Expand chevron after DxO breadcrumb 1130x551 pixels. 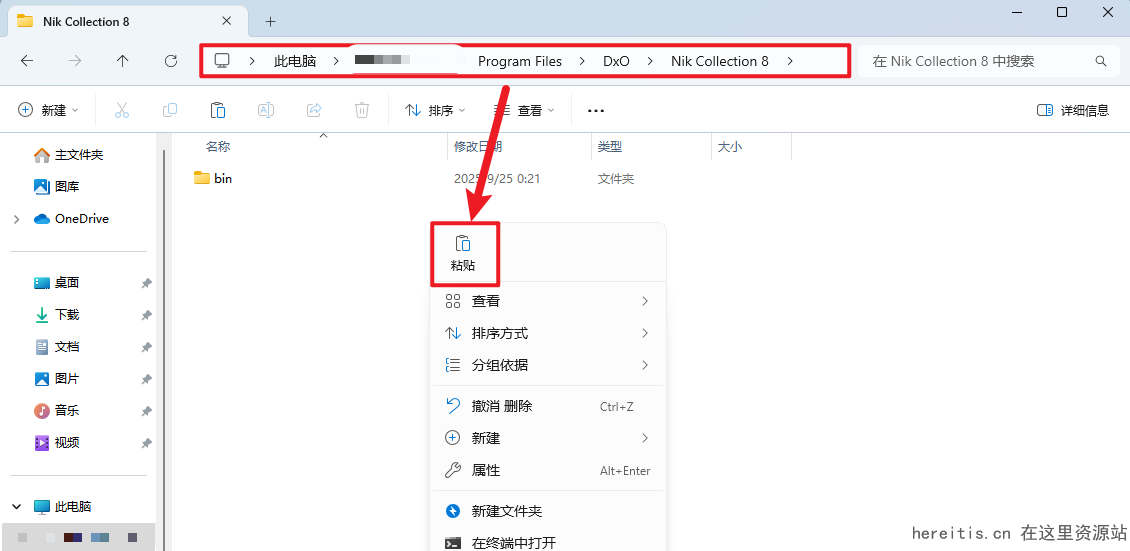pyautogui.click(x=651, y=61)
